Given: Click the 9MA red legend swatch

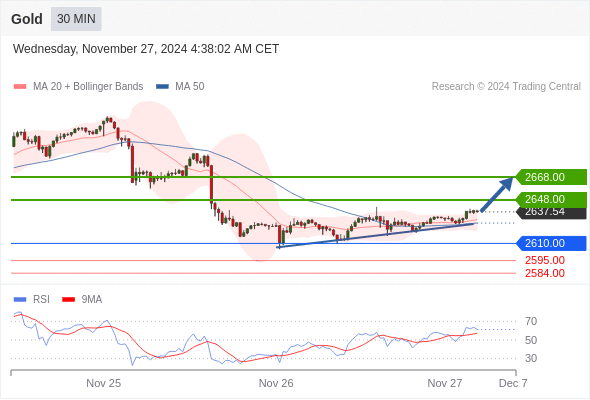Looking at the screenshot, I should coord(68,300).
